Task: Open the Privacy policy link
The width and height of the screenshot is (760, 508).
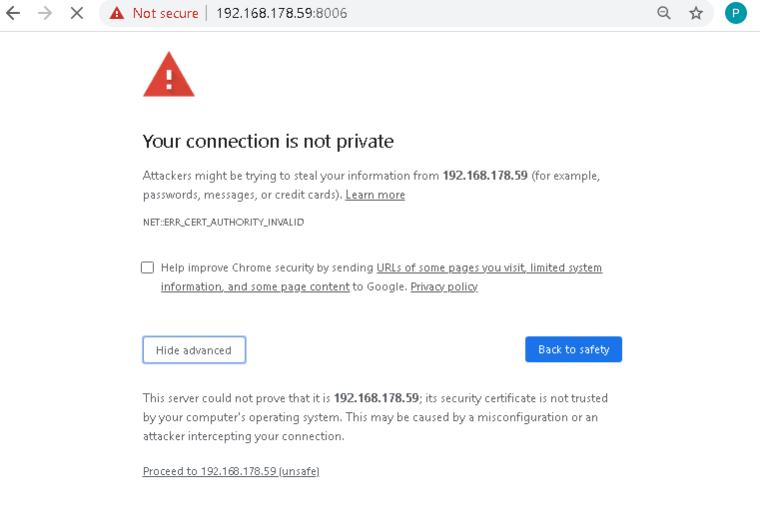Action: tap(444, 287)
